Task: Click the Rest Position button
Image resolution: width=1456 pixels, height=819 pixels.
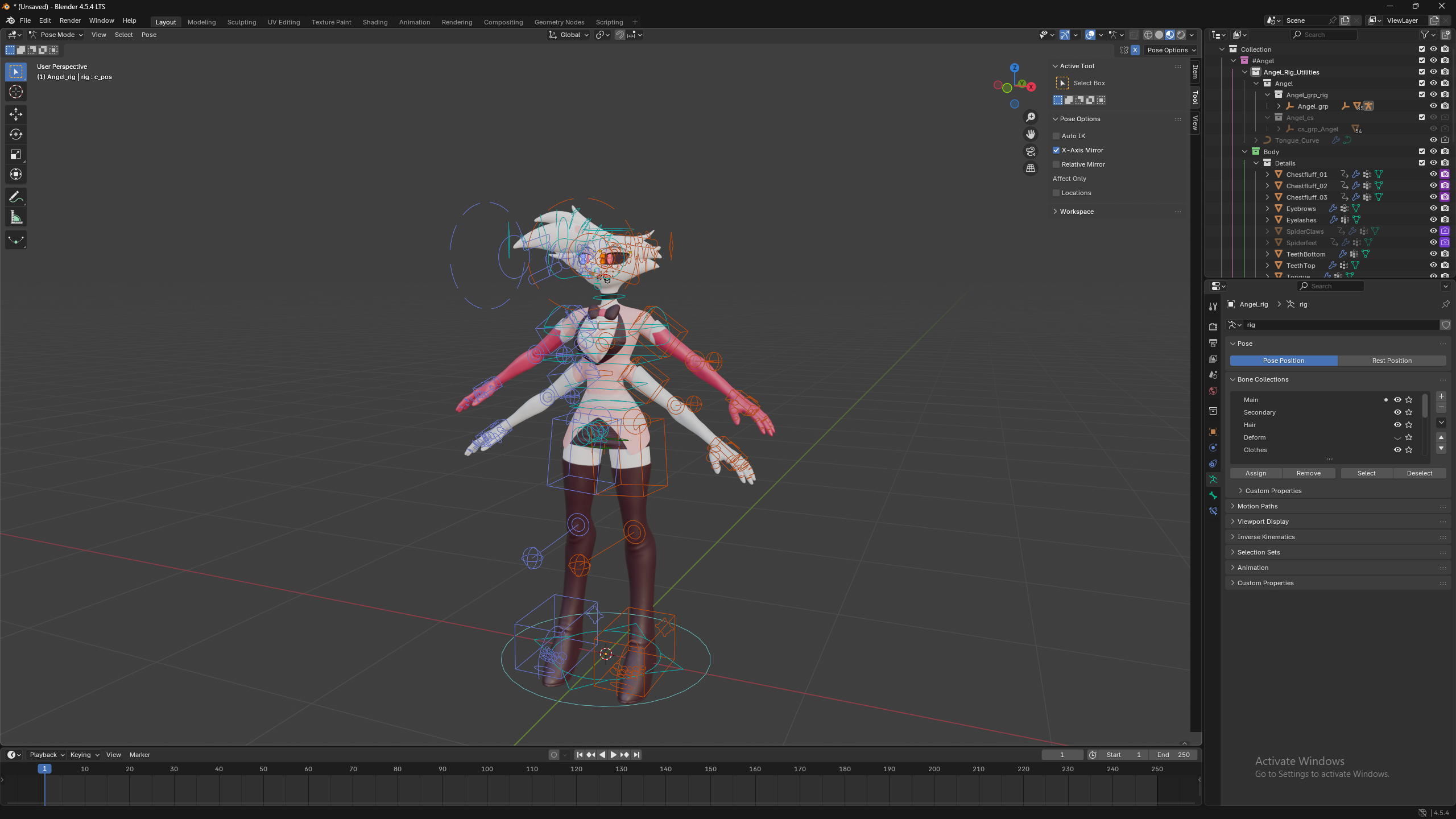Action: 1391,361
